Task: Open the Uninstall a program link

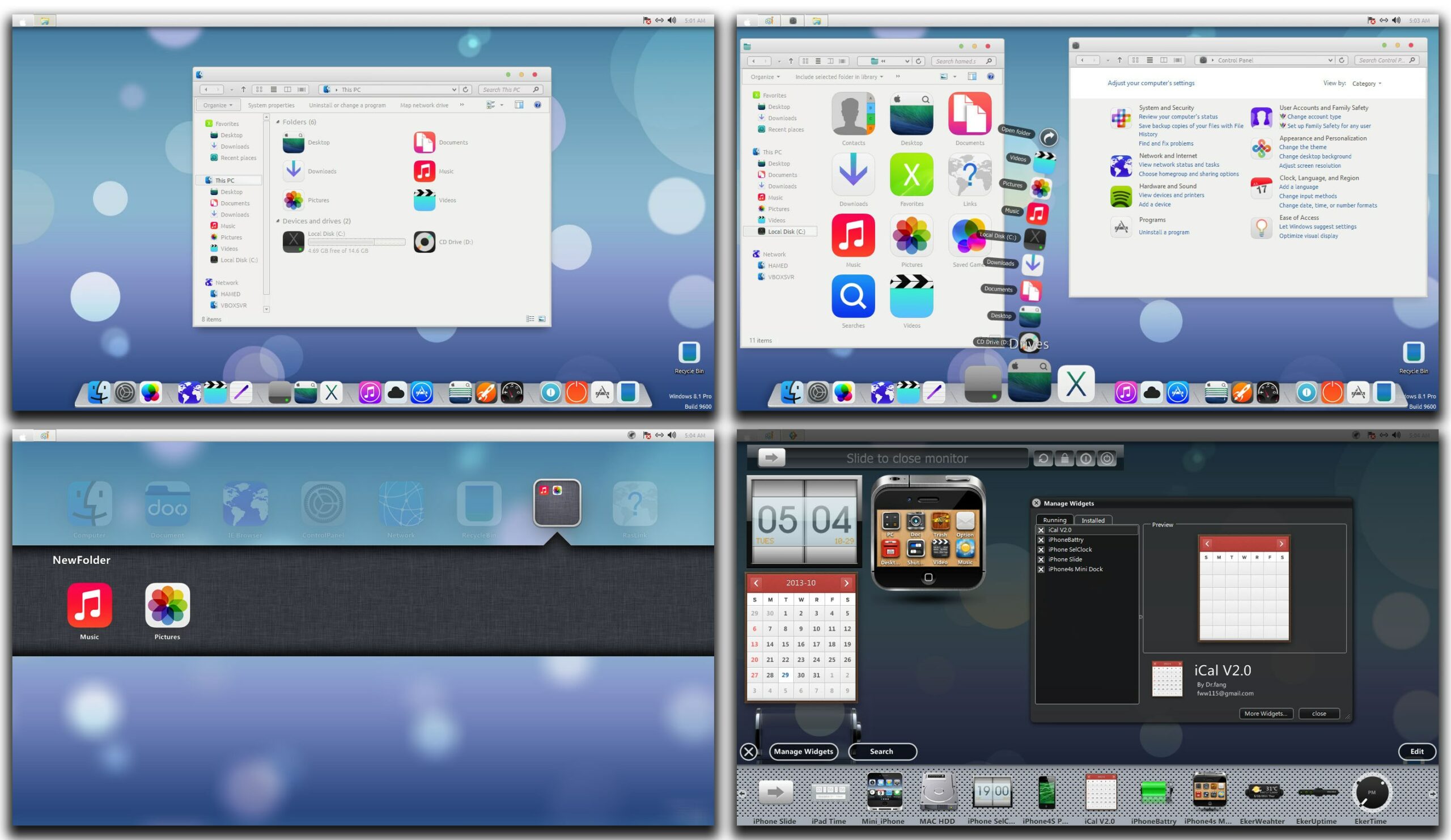Action: 1163,232
